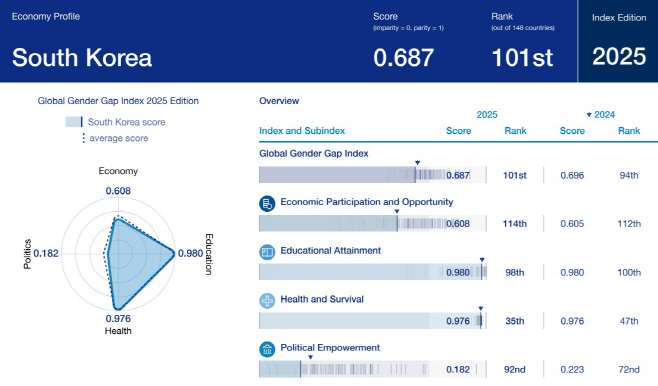
Task: Click the Political Empowerment building icon
Action: coord(267,349)
